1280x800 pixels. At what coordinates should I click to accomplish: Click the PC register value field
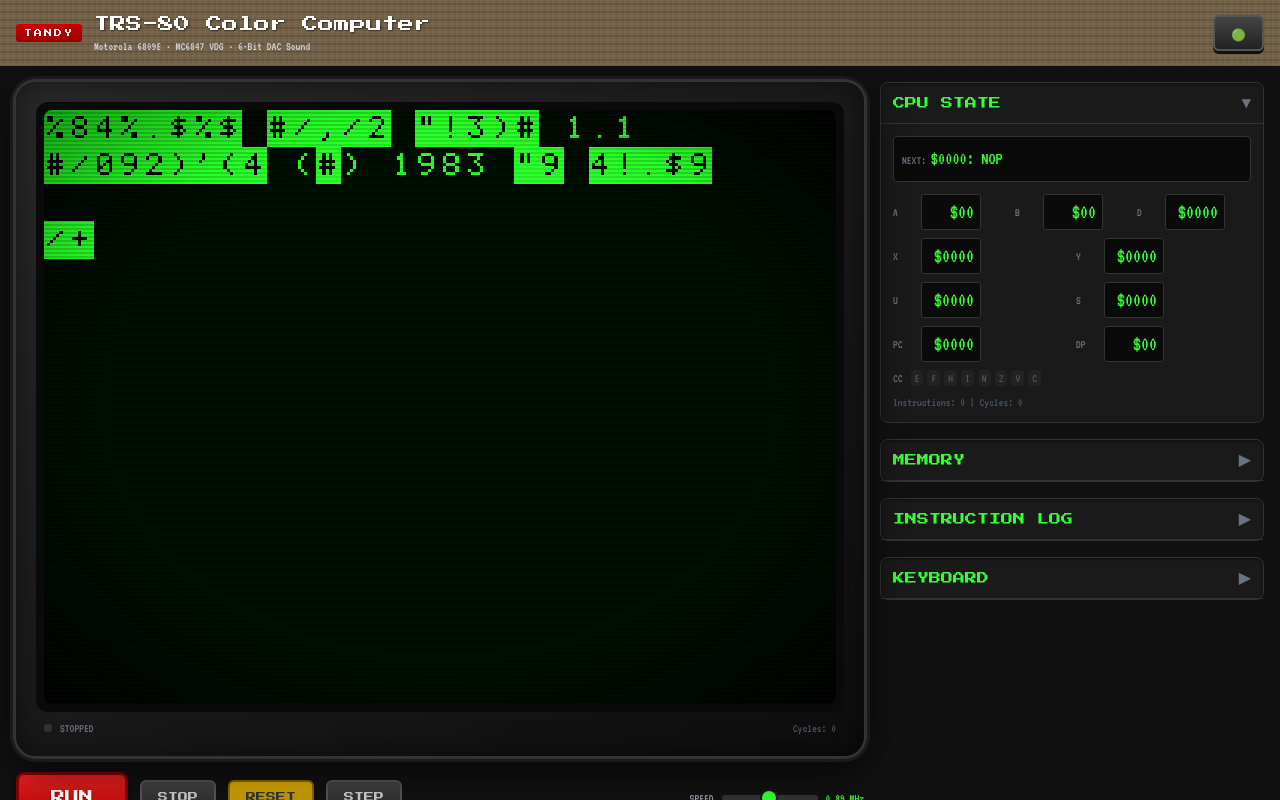950,344
